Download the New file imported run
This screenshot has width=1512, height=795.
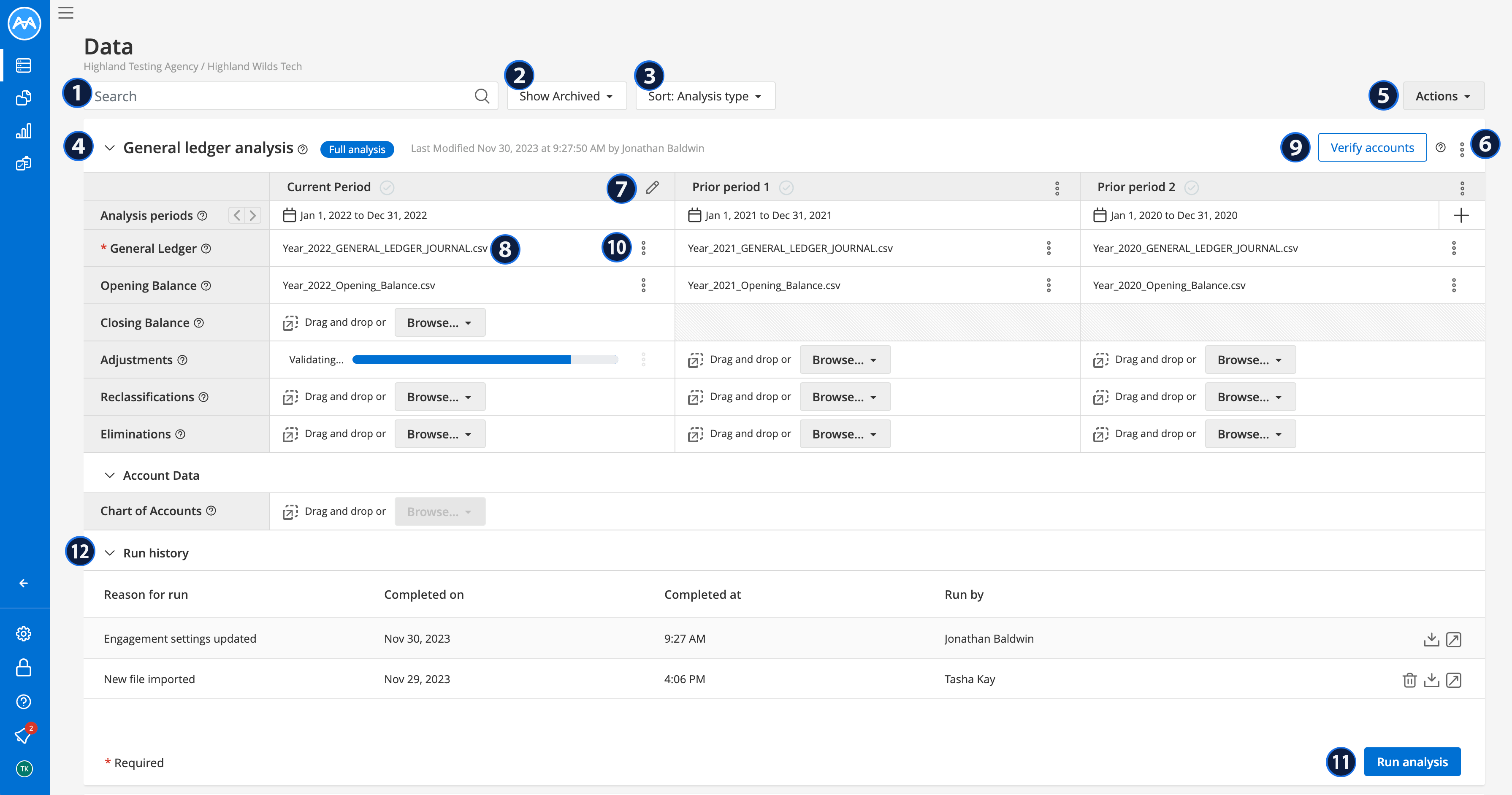(1431, 679)
